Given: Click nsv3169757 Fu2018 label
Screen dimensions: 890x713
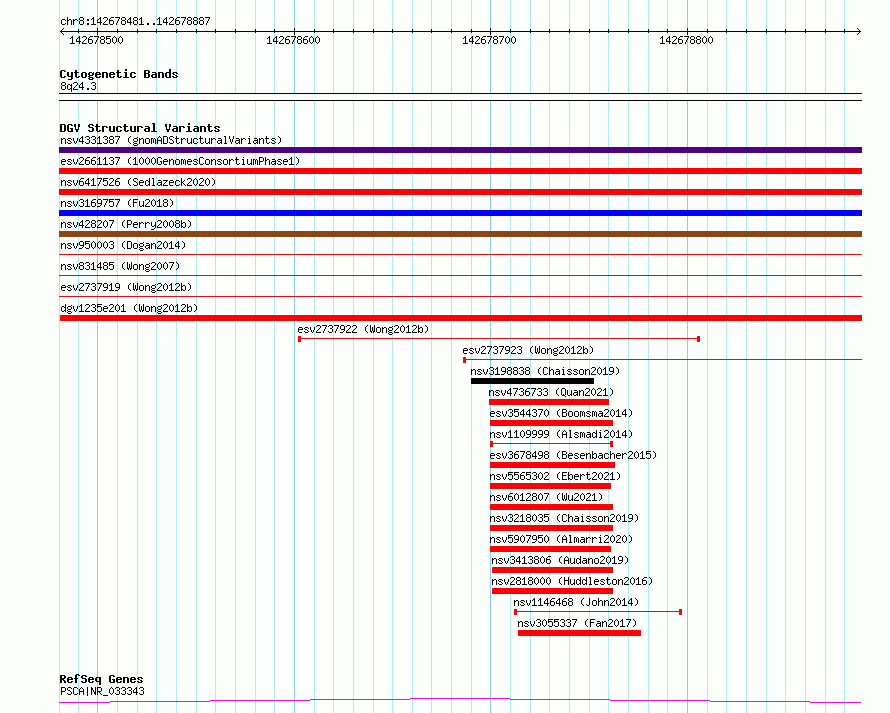Looking at the screenshot, I should (117, 203).
